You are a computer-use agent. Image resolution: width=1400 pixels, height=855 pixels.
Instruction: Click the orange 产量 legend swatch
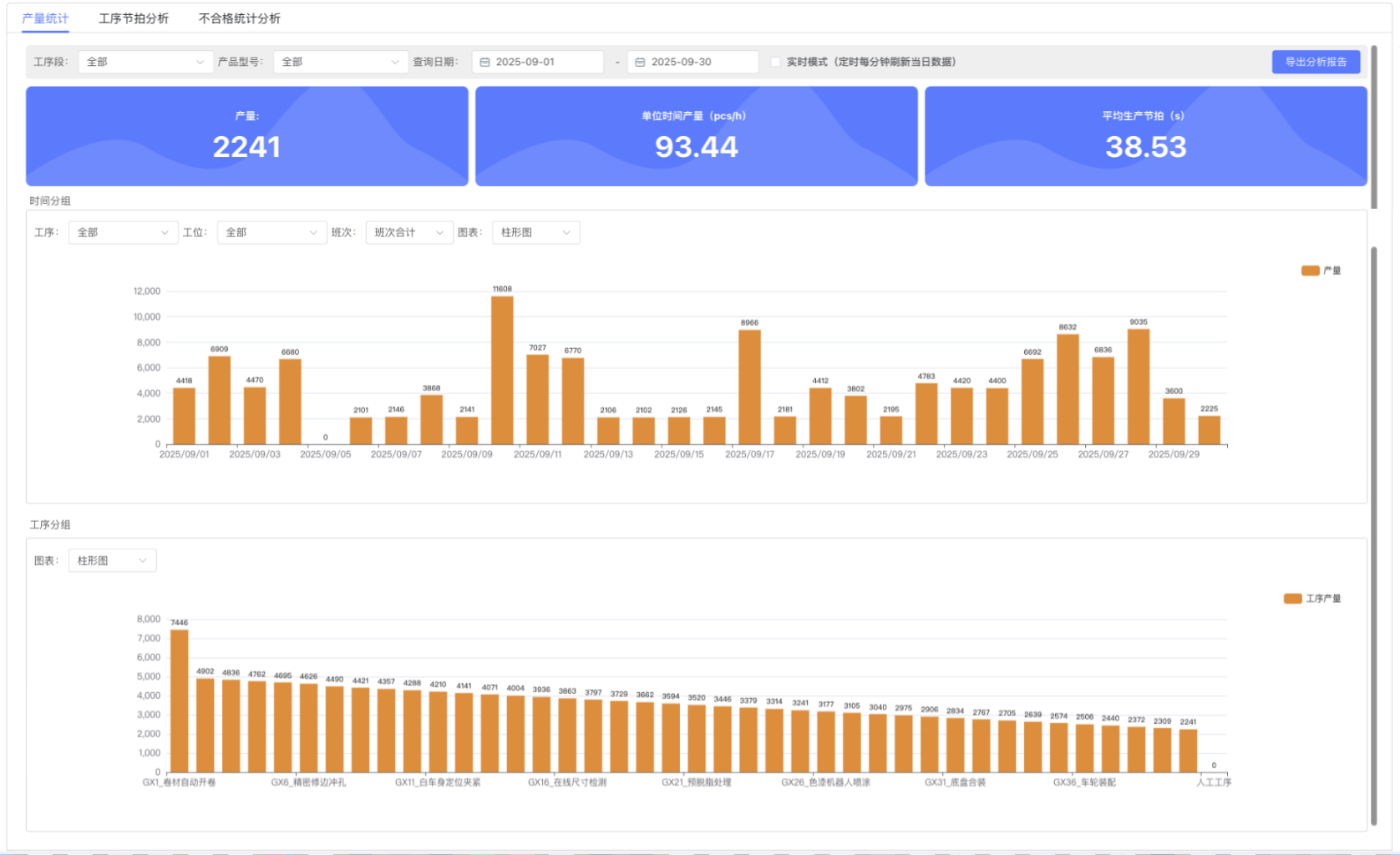[1310, 271]
